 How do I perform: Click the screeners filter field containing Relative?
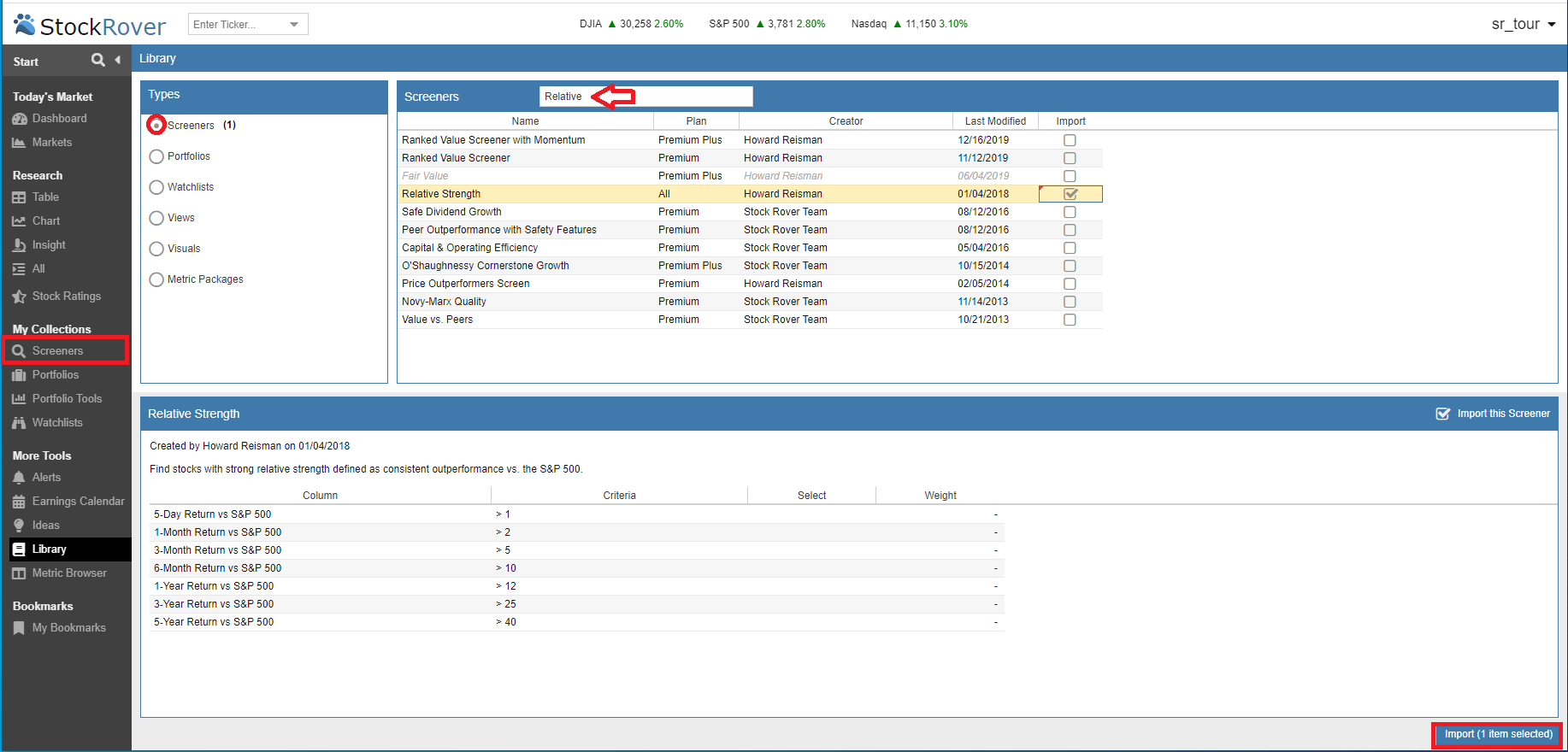(x=645, y=97)
